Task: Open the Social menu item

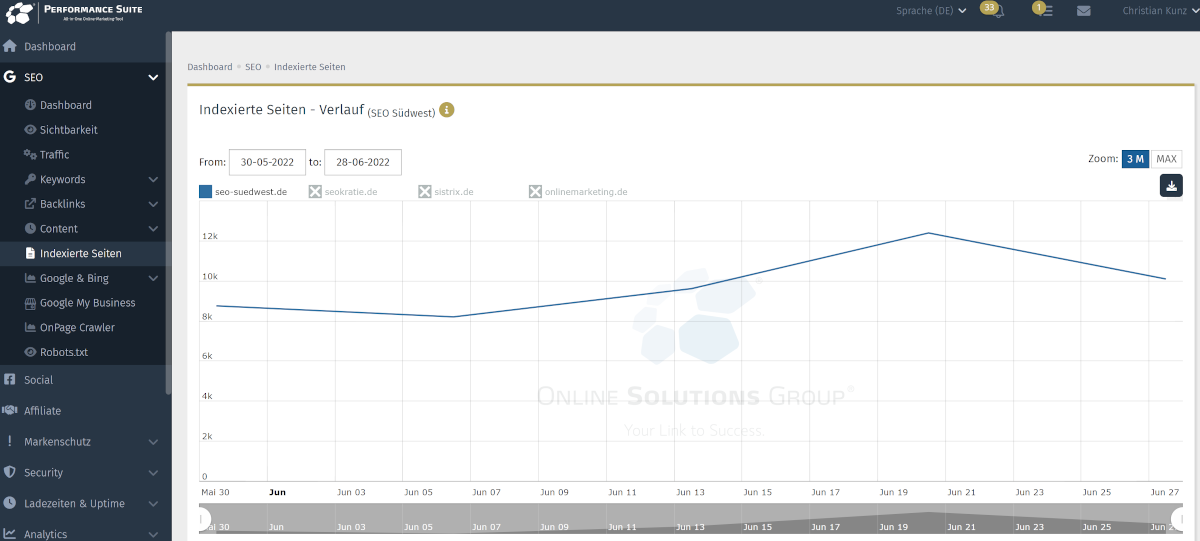Action: pyautogui.click(x=38, y=380)
